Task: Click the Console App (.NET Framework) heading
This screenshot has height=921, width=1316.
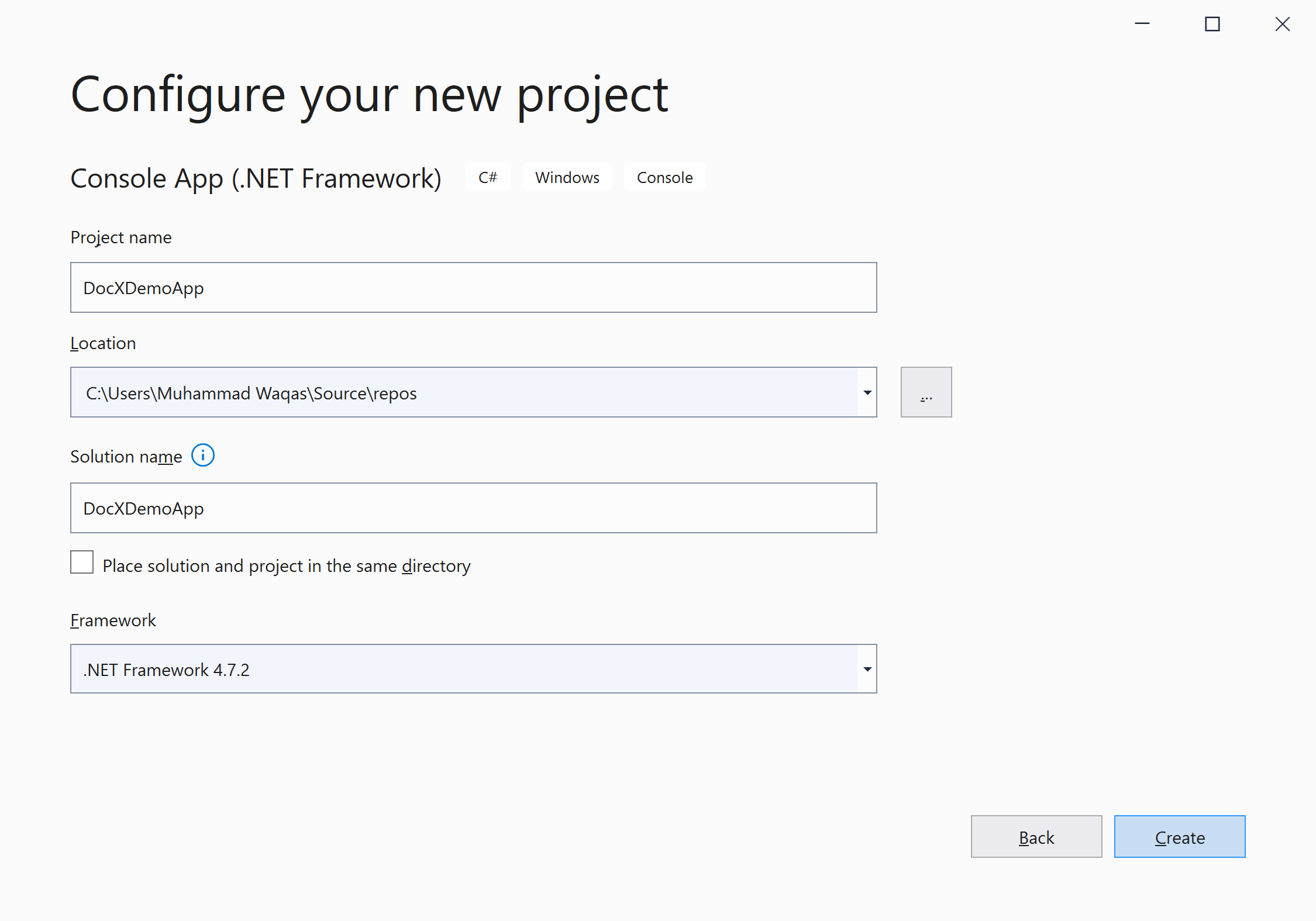Action: coord(256,178)
